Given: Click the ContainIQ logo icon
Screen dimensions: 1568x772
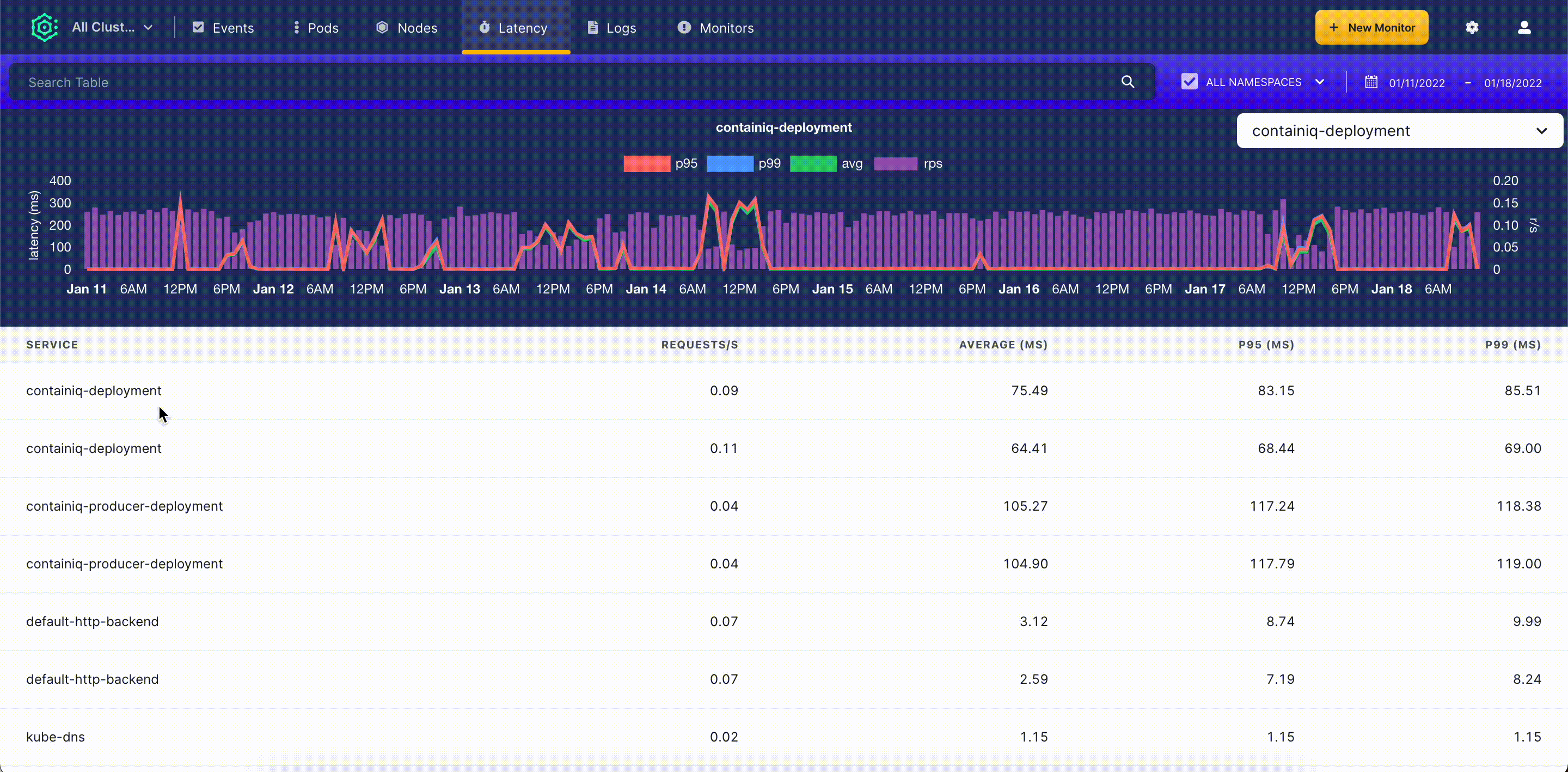Looking at the screenshot, I should click(45, 27).
